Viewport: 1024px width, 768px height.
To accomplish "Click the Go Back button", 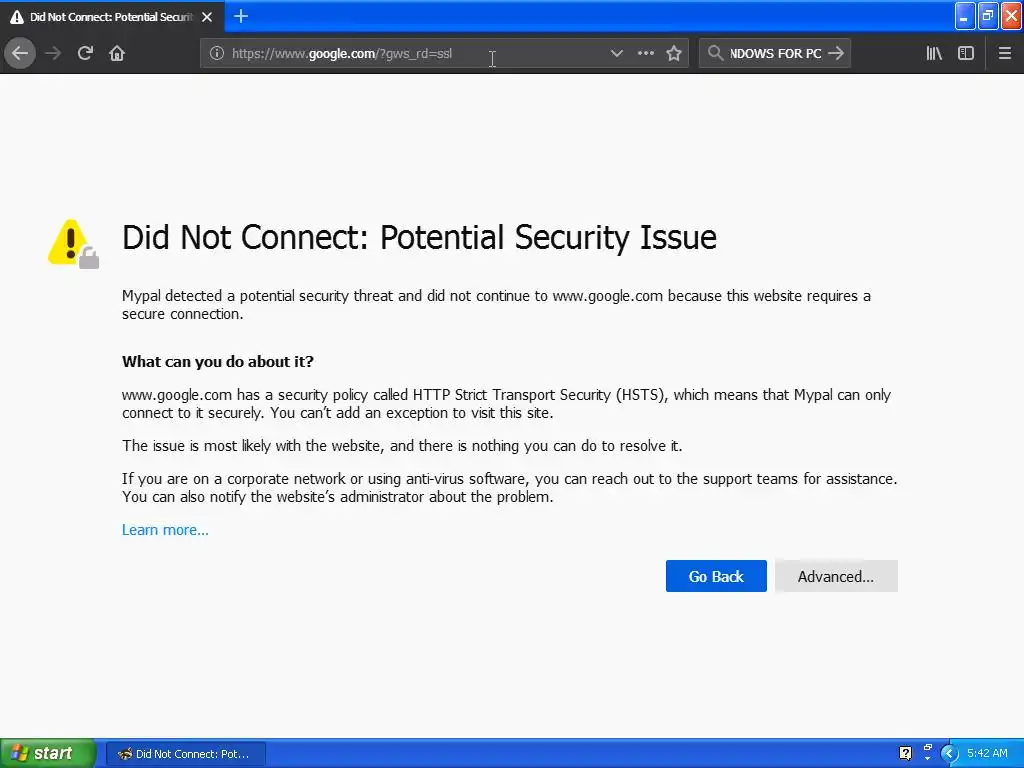I will coord(716,576).
